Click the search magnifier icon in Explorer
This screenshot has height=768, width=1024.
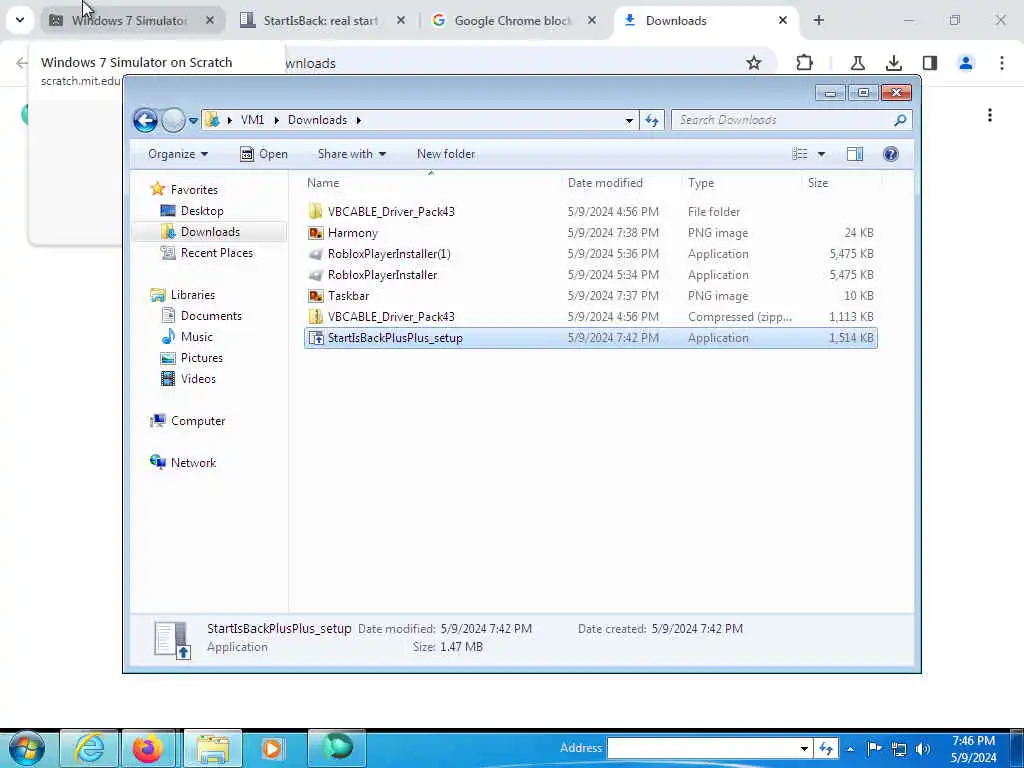(x=900, y=120)
